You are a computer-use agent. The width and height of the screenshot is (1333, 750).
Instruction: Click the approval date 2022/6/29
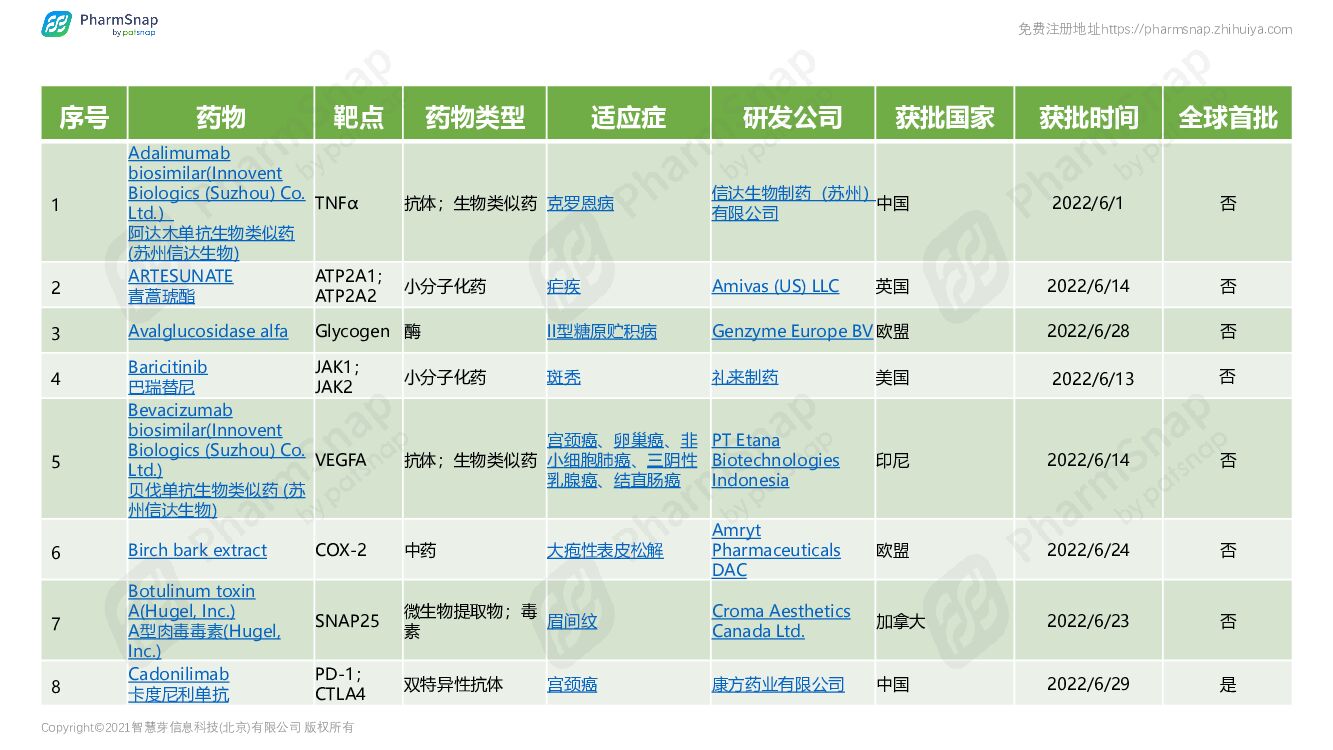1088,684
